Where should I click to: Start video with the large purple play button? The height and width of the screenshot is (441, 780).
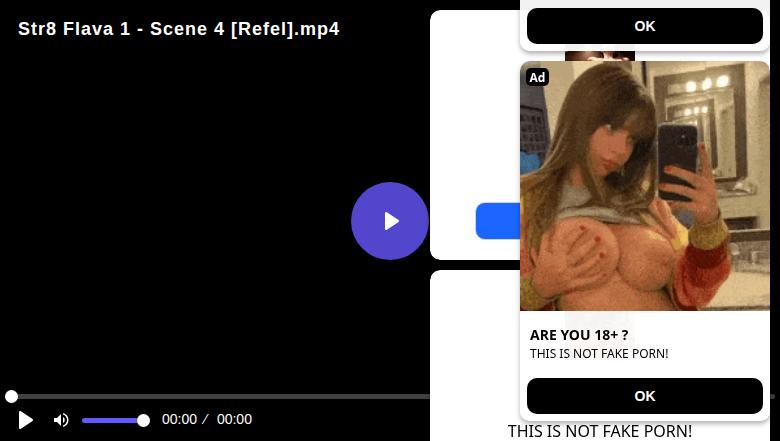tap(390, 221)
